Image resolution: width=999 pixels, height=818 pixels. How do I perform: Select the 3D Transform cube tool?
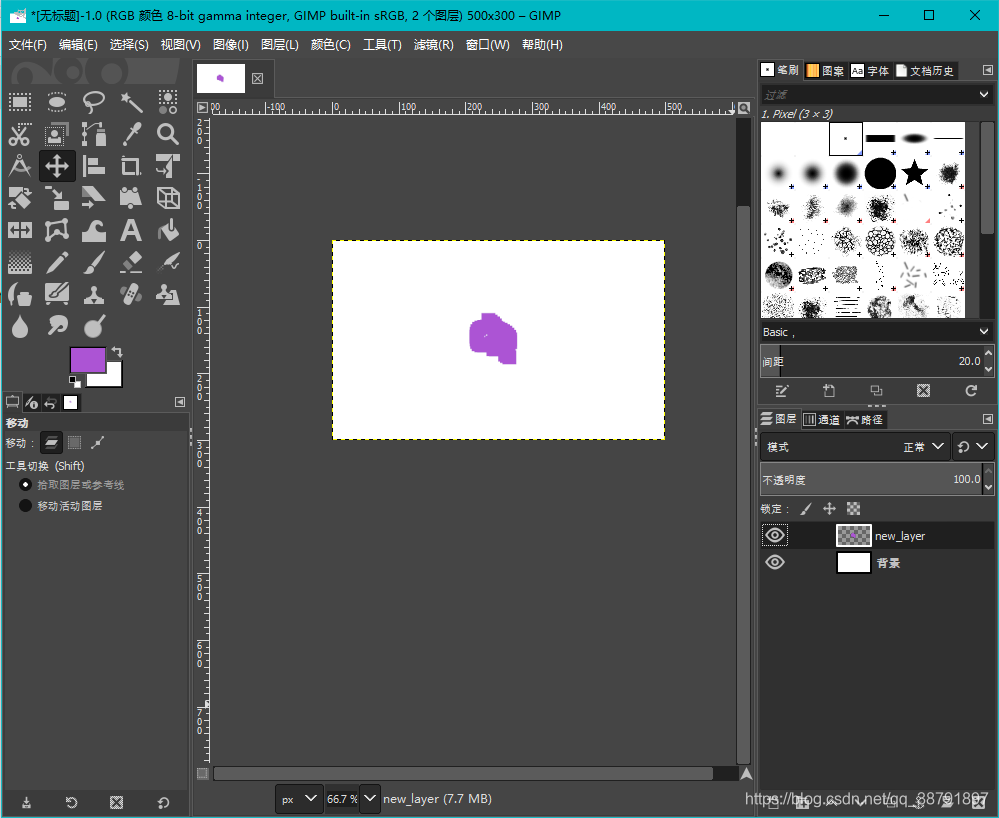[x=168, y=198]
